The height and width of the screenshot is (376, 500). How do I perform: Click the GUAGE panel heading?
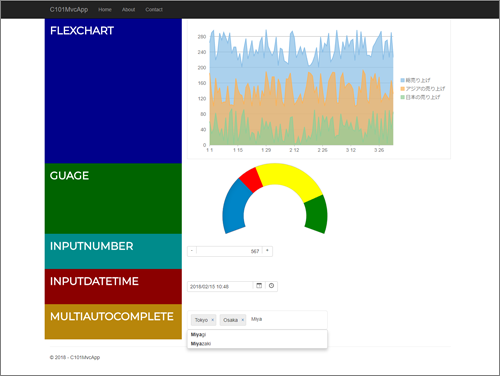(69, 176)
